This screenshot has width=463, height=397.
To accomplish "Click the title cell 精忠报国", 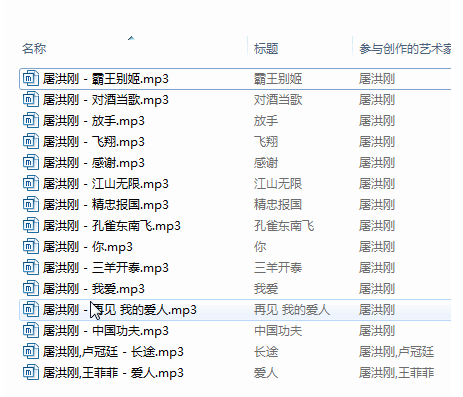I will pos(278,205).
